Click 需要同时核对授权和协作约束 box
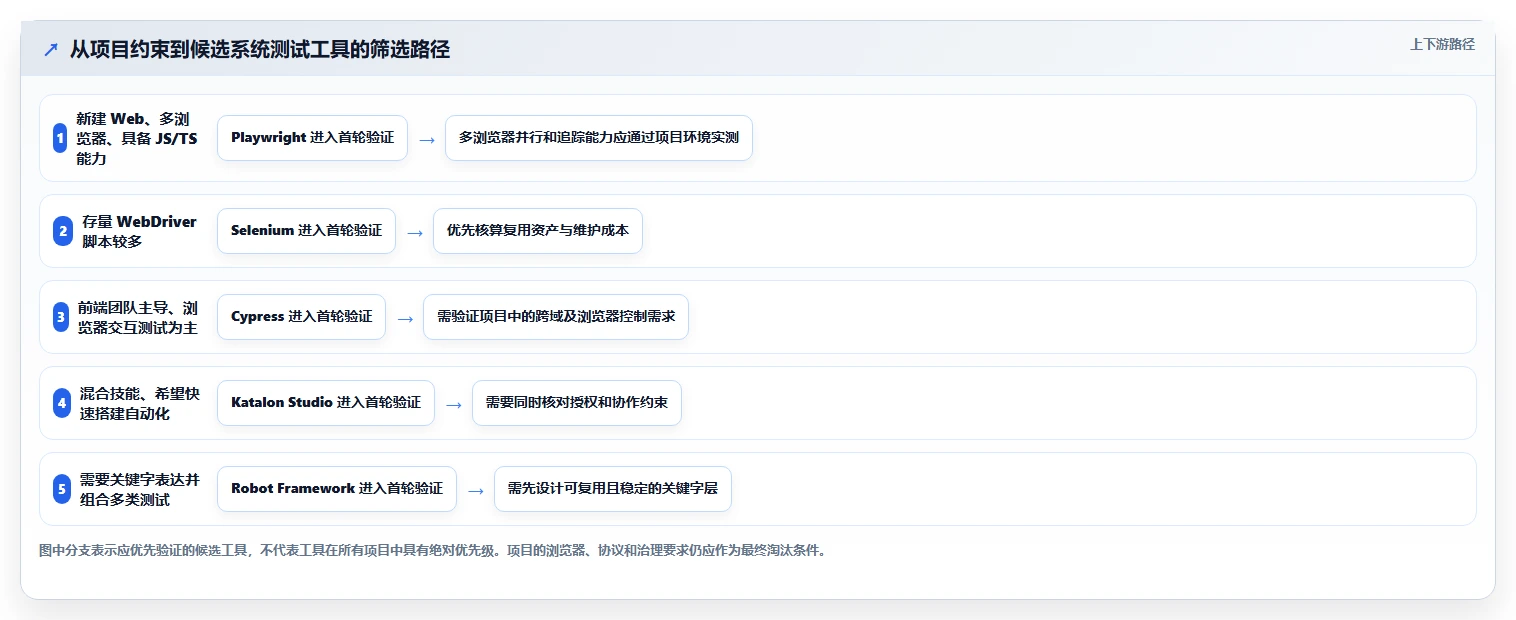This screenshot has height=620, width=1516. pos(577,403)
